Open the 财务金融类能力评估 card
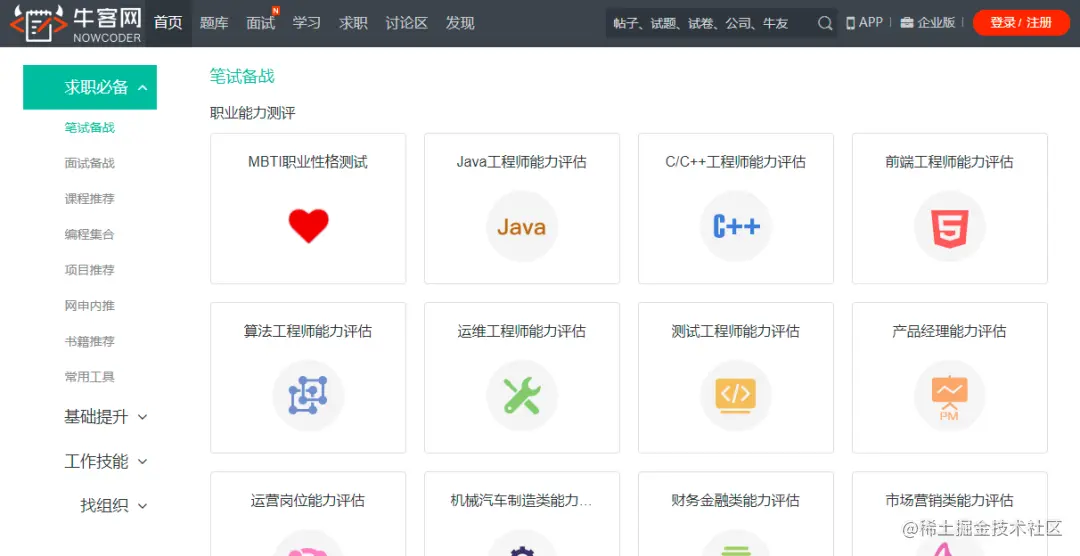This screenshot has height=556, width=1080. click(x=736, y=514)
